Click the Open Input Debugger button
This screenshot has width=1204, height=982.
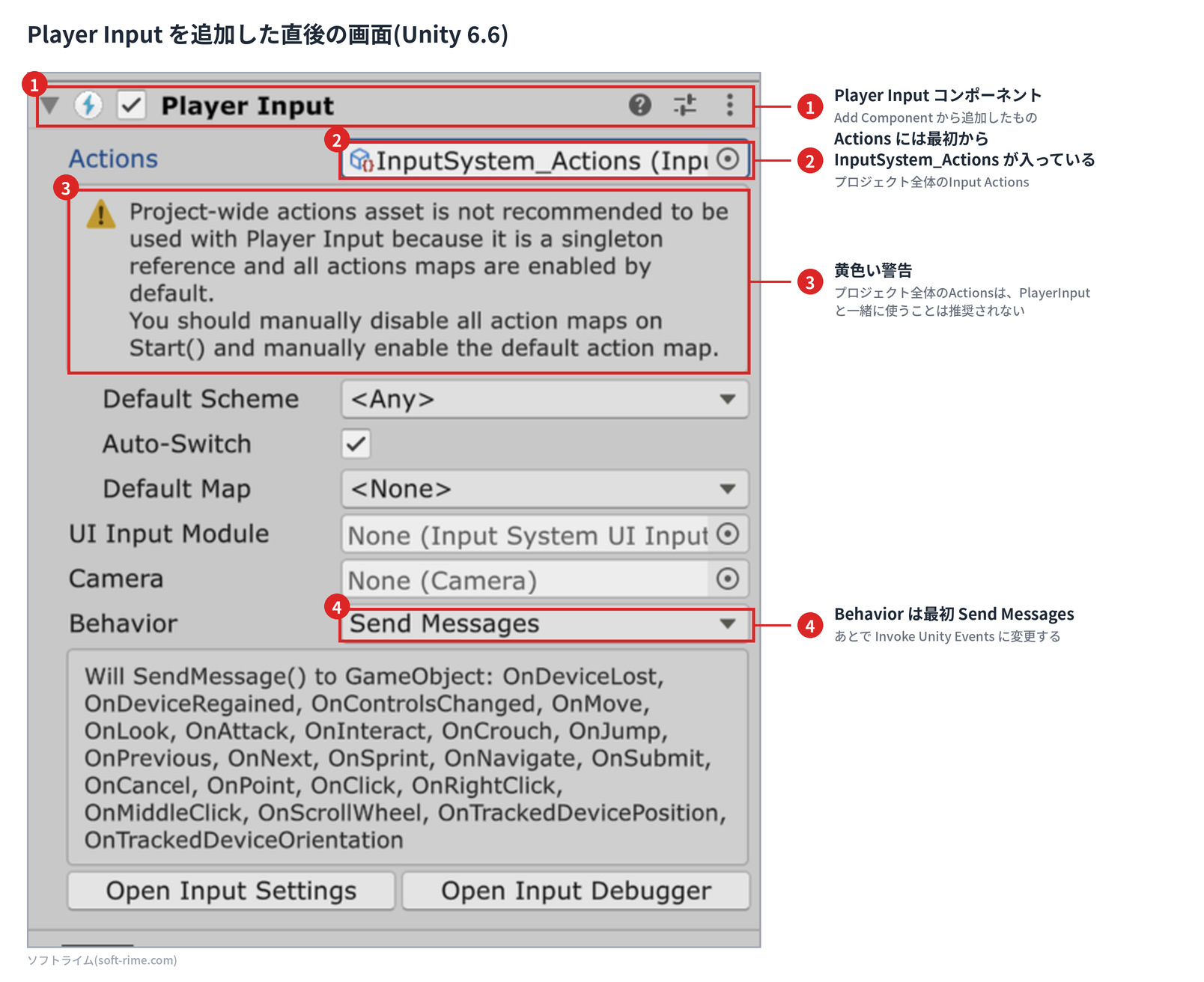(576, 891)
